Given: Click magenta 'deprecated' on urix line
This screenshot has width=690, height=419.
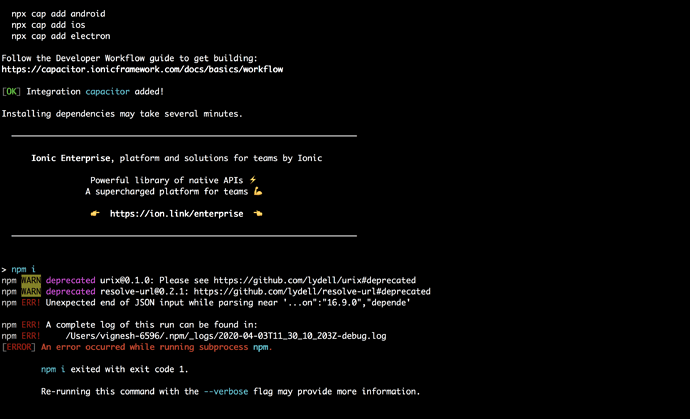Looking at the screenshot, I should 70,280.
